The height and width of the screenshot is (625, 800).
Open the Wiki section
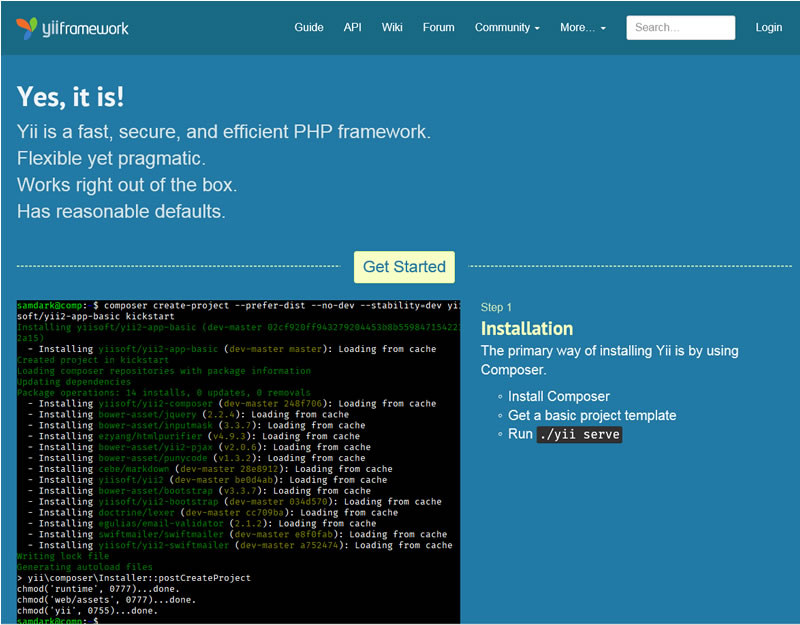pos(392,28)
